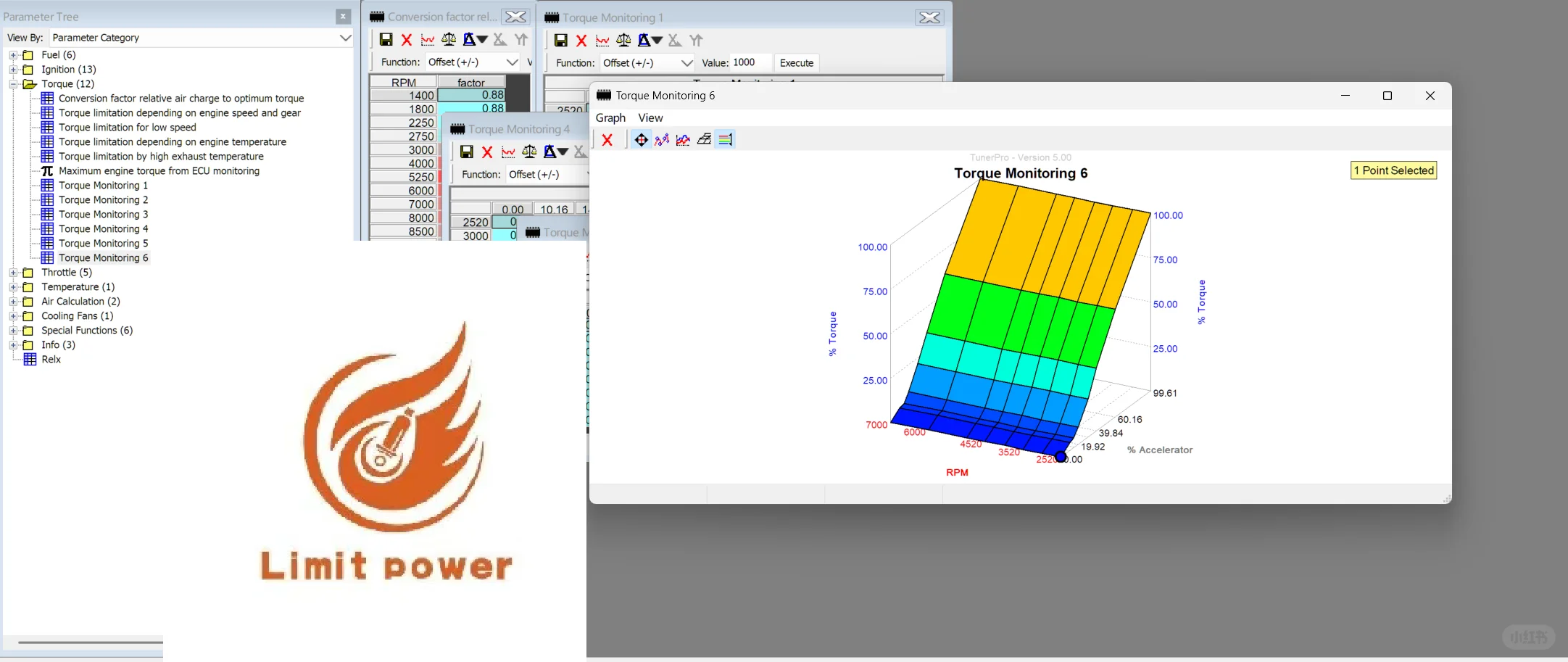Close the Parameter Tree panel
This screenshot has width=1568, height=662.
[x=344, y=16]
